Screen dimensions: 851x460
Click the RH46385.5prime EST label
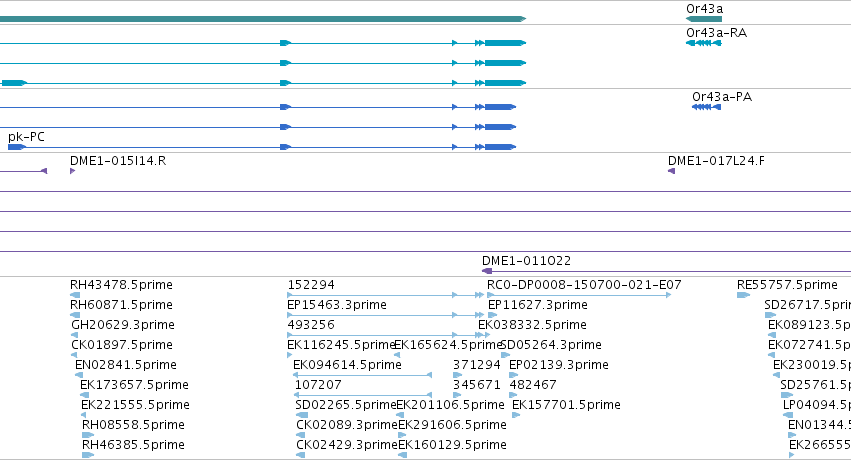(x=133, y=445)
